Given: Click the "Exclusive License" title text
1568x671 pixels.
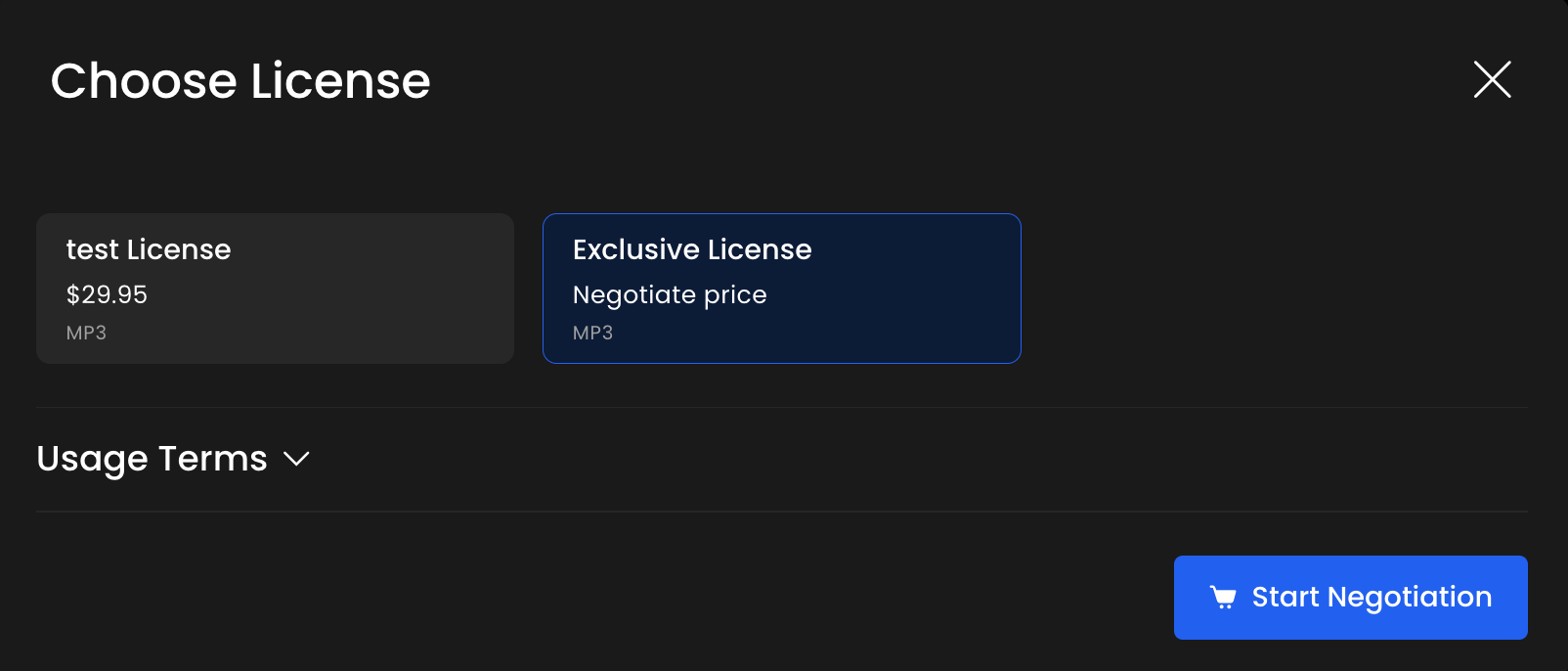Looking at the screenshot, I should [x=692, y=249].
